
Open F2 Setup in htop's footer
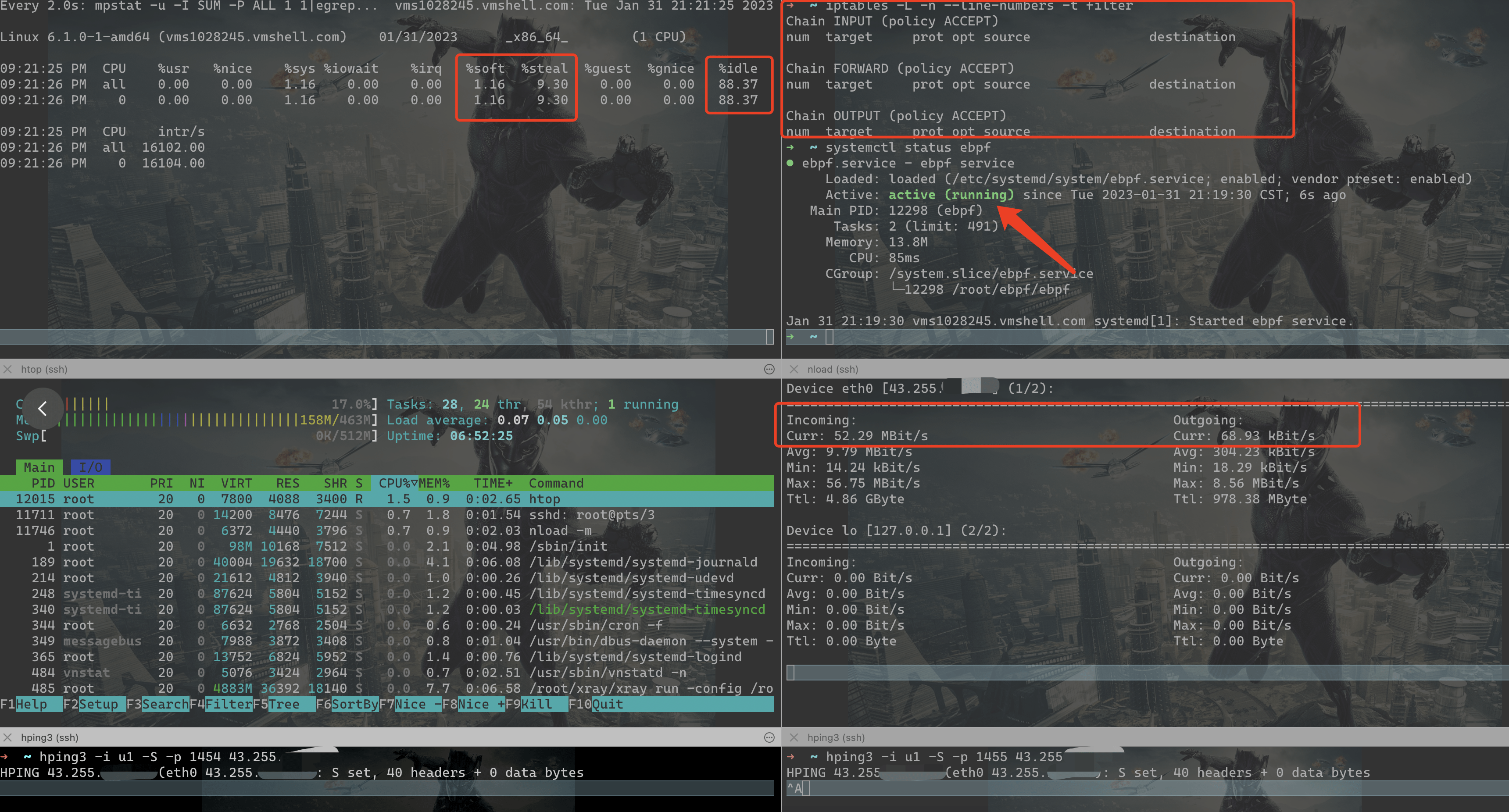(x=98, y=704)
